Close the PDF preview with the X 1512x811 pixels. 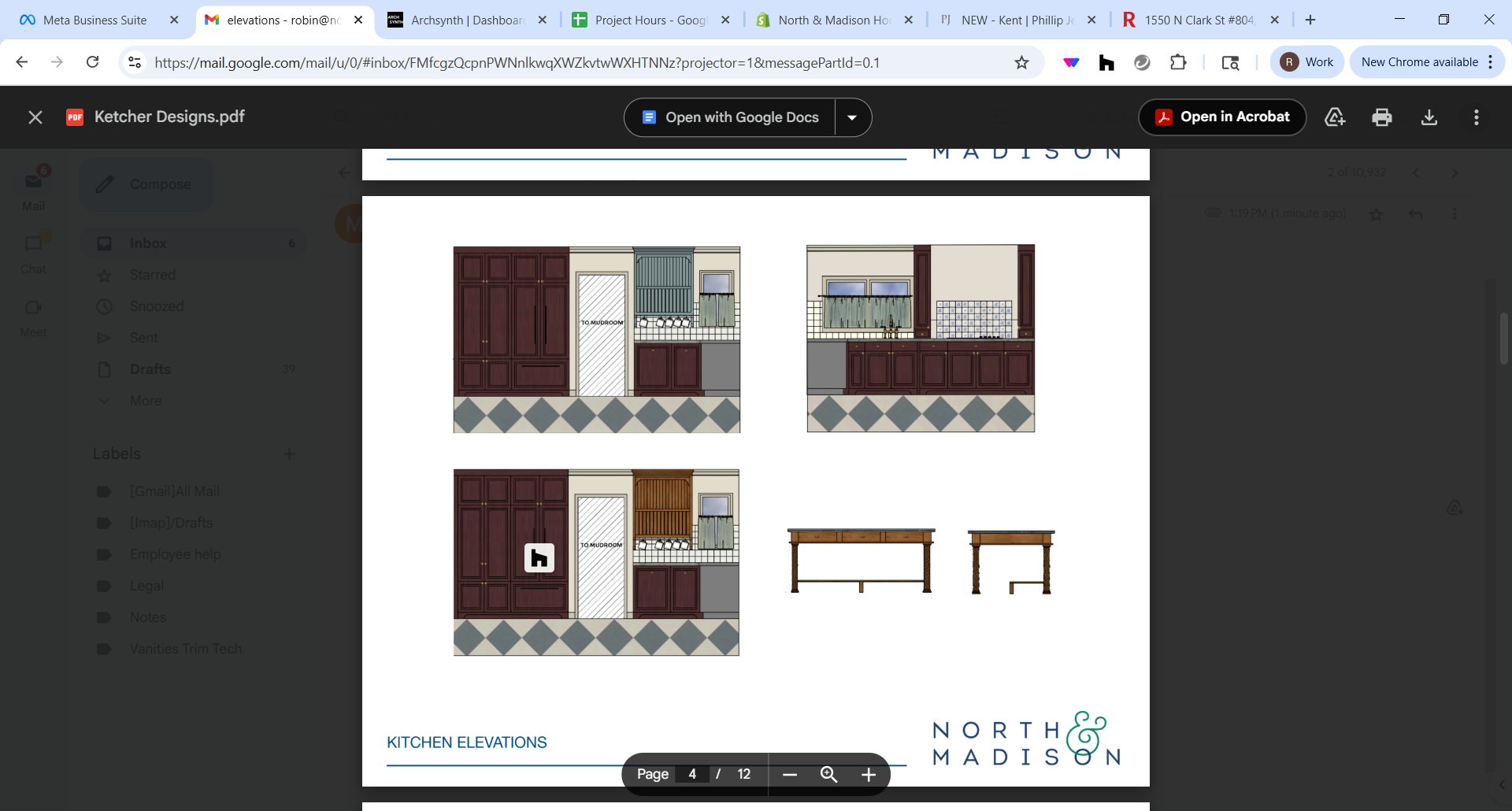(x=35, y=117)
